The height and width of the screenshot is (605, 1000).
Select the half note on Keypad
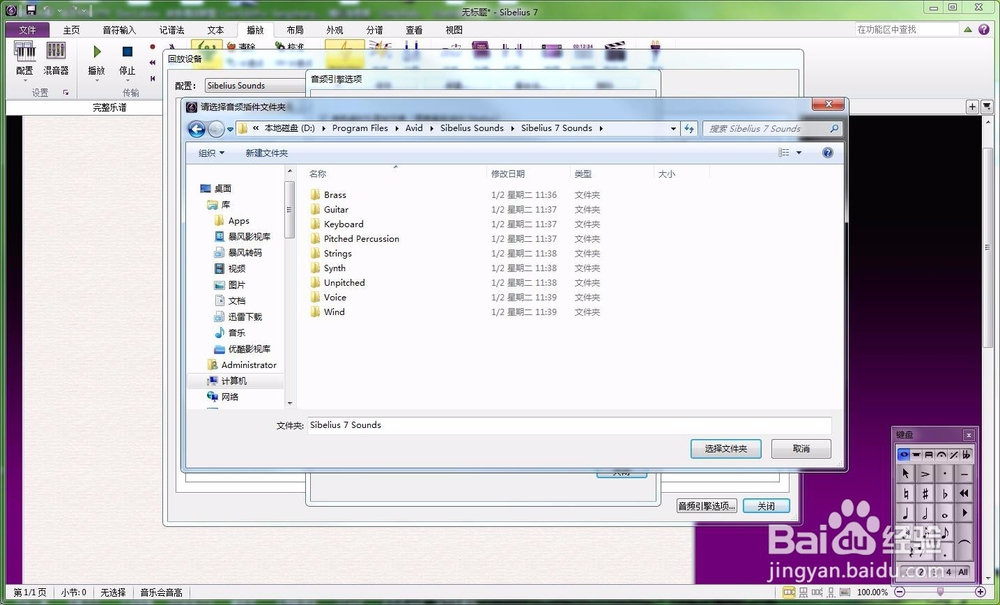pyautogui.click(x=925, y=513)
